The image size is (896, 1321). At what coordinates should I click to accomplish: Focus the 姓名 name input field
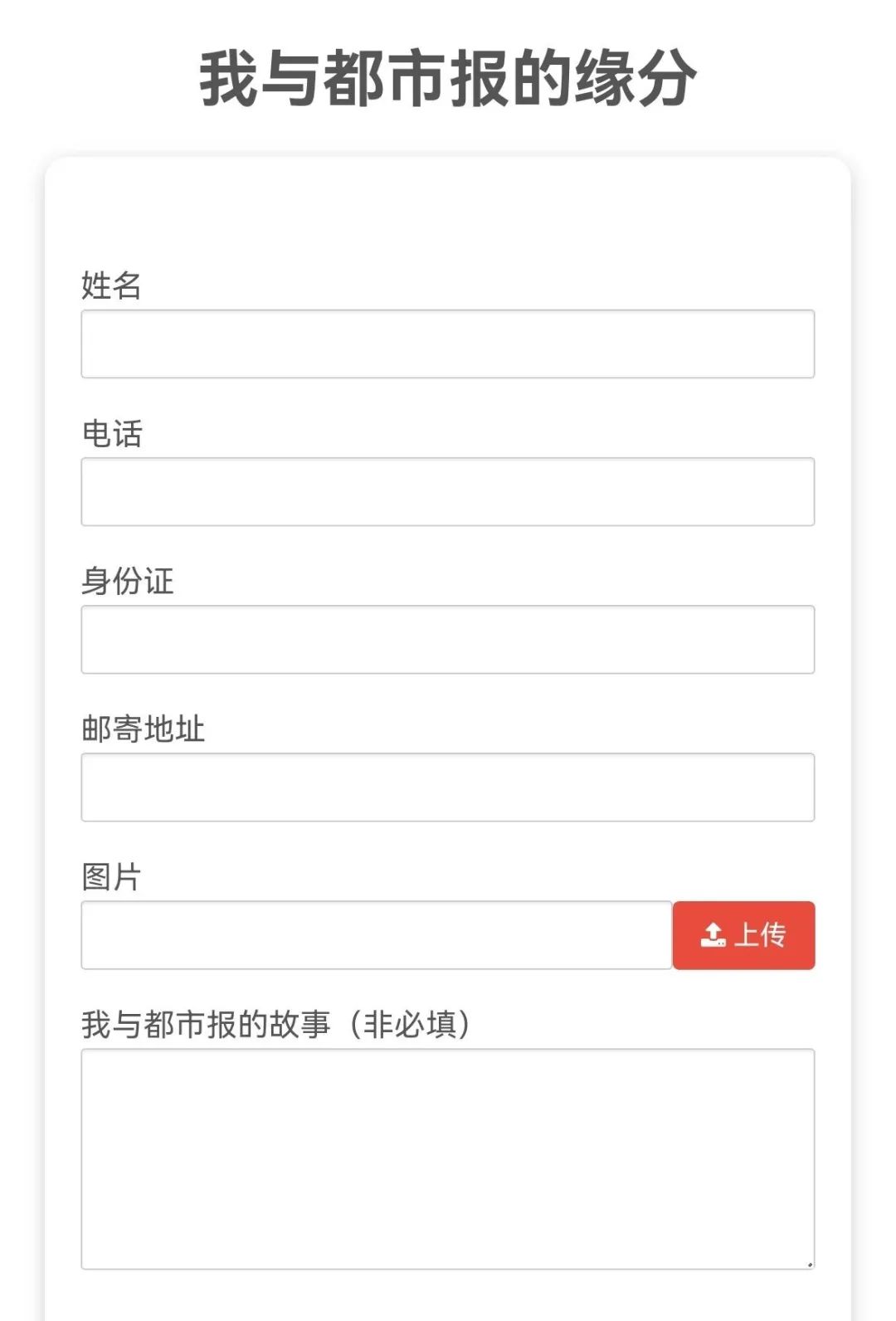point(448,344)
